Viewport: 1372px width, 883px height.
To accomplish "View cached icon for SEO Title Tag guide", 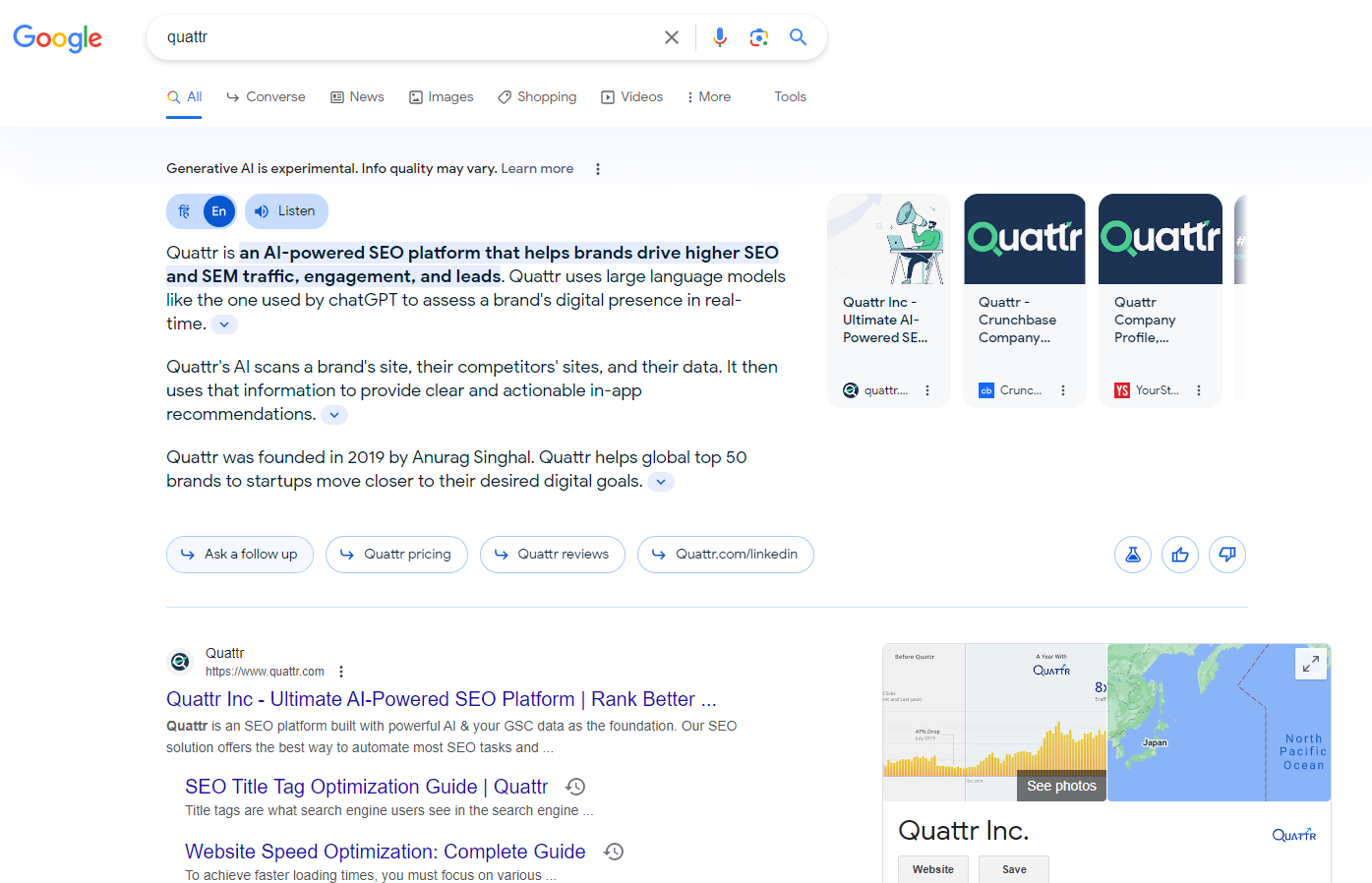I will [x=575, y=787].
